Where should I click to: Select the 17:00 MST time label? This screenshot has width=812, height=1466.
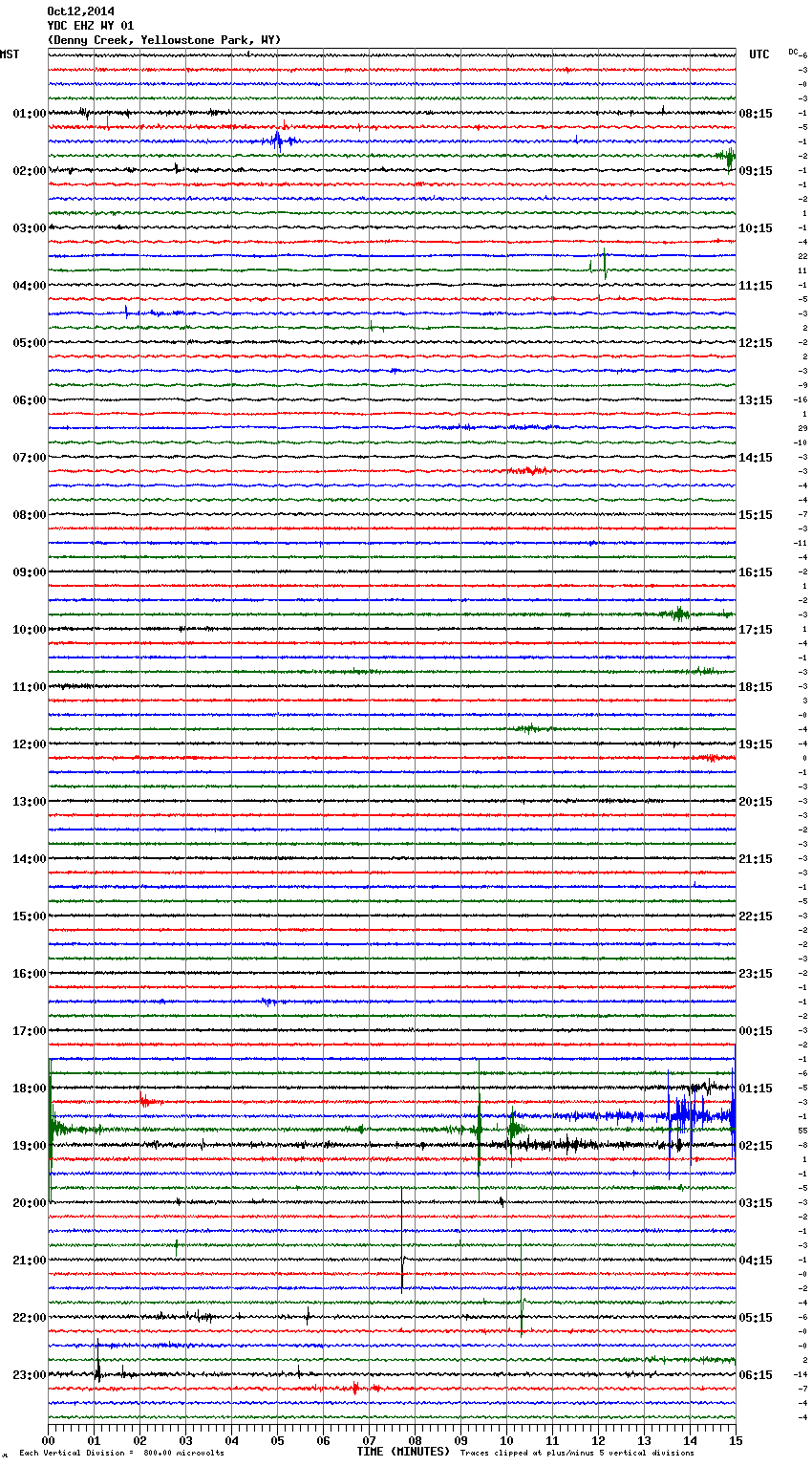[x=30, y=1031]
